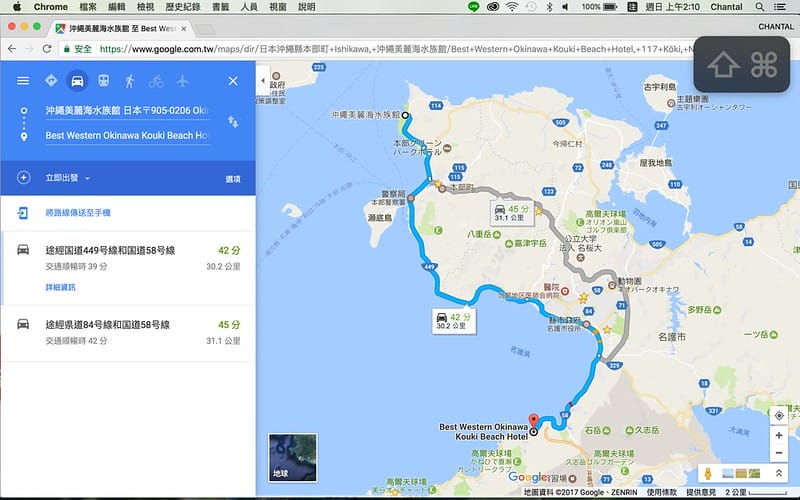Close the Google Maps browser tab
The image size is (800, 500).
tap(184, 29)
